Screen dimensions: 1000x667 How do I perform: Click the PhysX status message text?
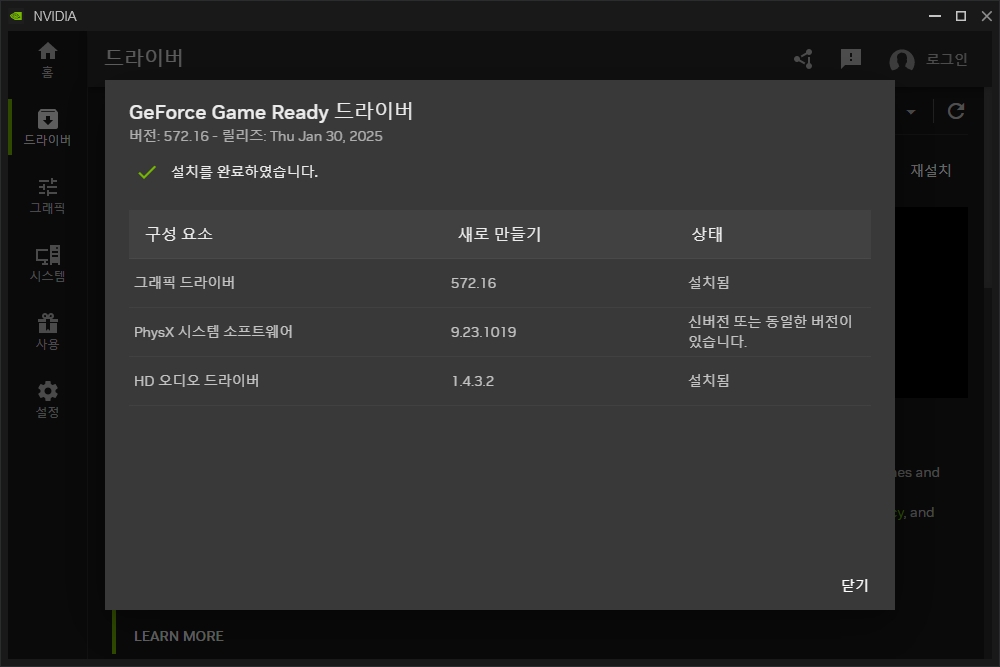click(770, 332)
